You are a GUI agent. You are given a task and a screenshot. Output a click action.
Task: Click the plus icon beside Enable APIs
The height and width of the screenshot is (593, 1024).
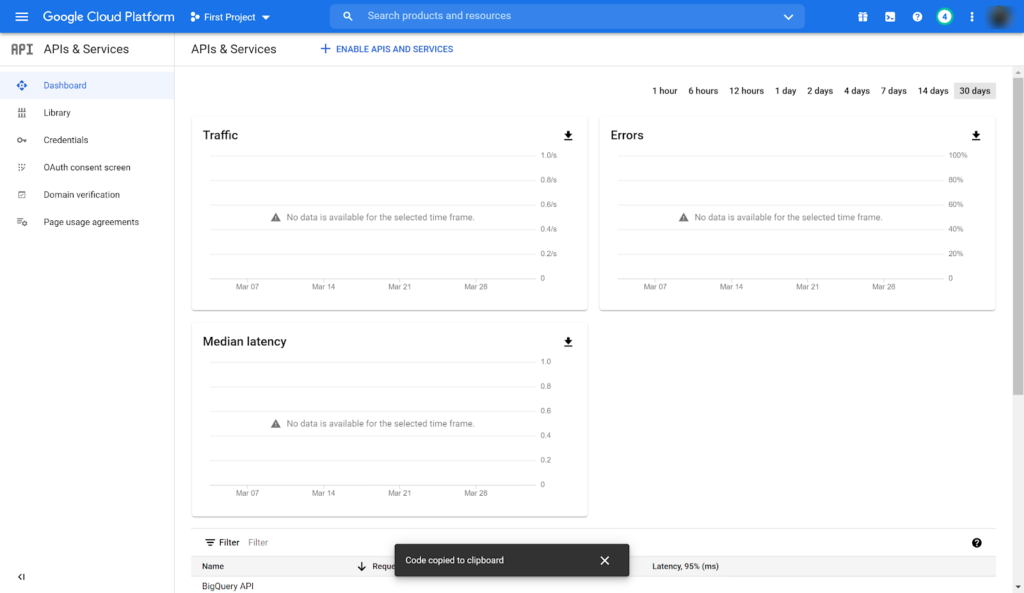325,49
